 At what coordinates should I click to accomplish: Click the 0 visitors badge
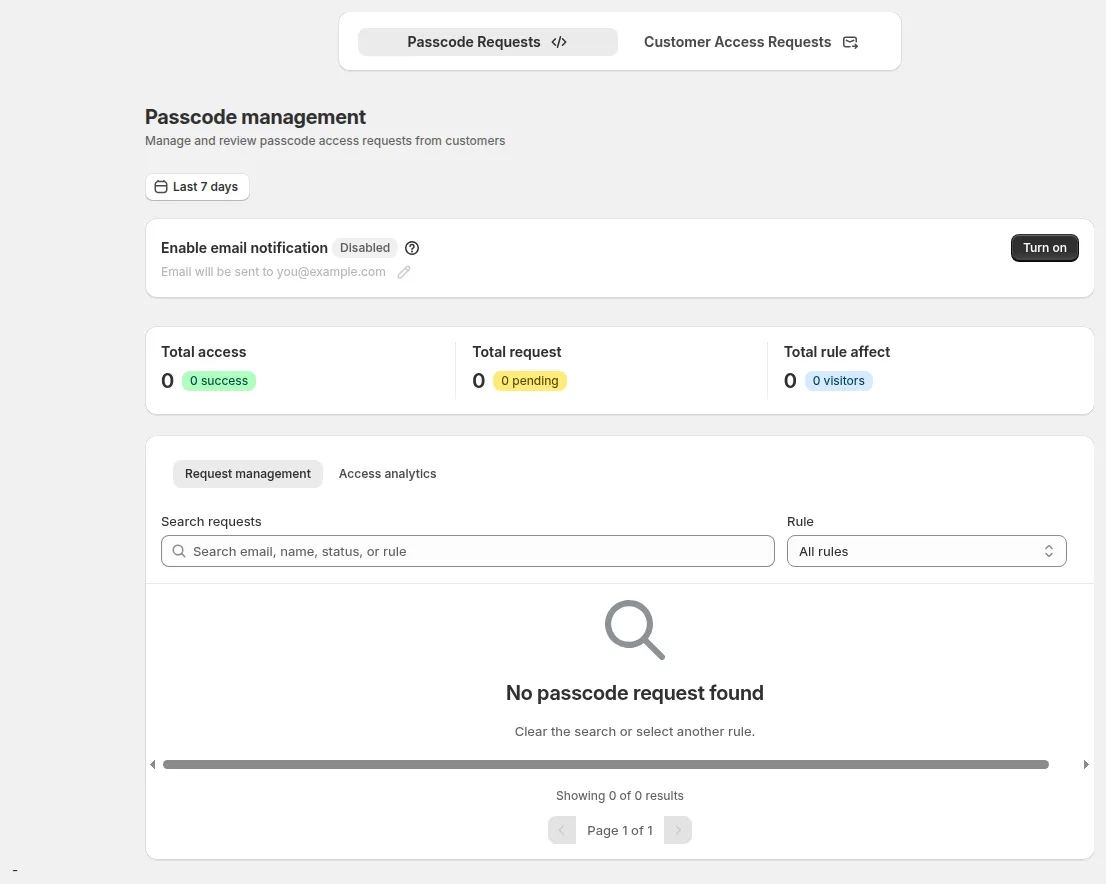pyautogui.click(x=839, y=381)
